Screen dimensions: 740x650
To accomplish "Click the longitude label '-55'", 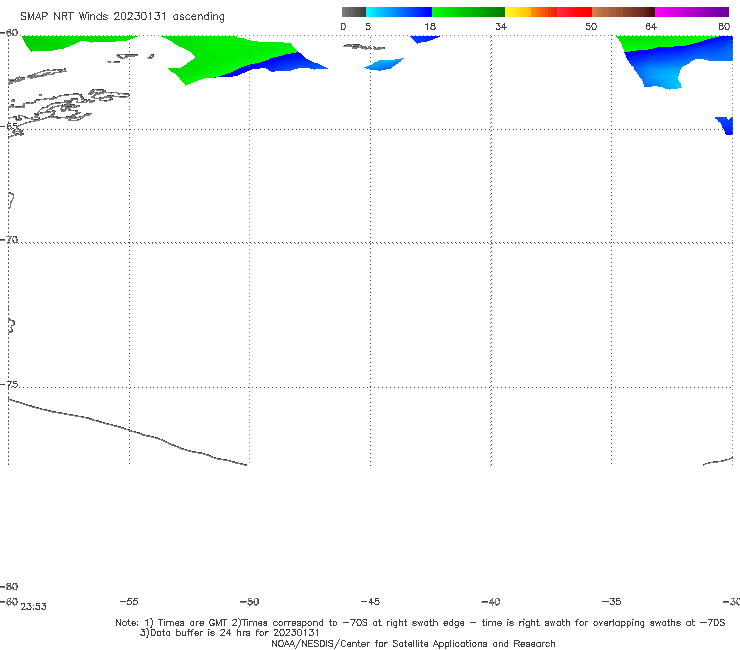I will [x=129, y=601].
